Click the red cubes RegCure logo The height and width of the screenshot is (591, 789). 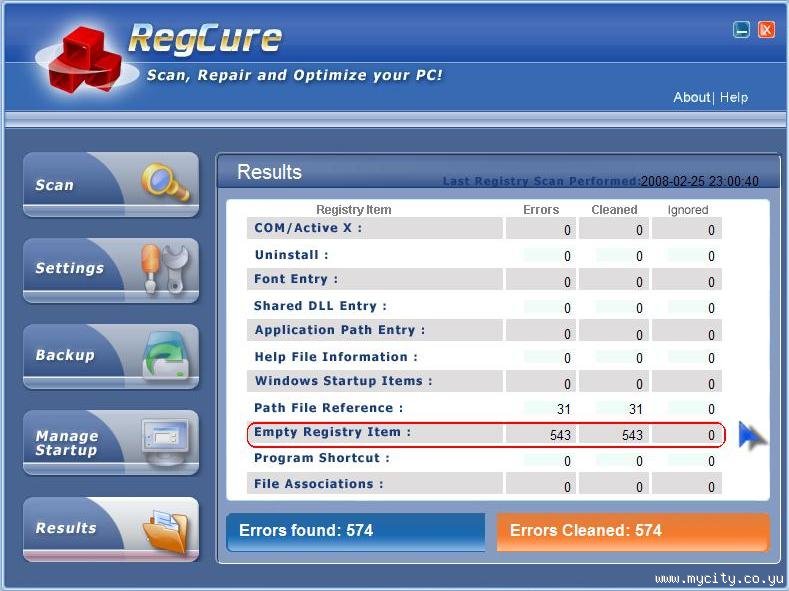tap(87, 59)
